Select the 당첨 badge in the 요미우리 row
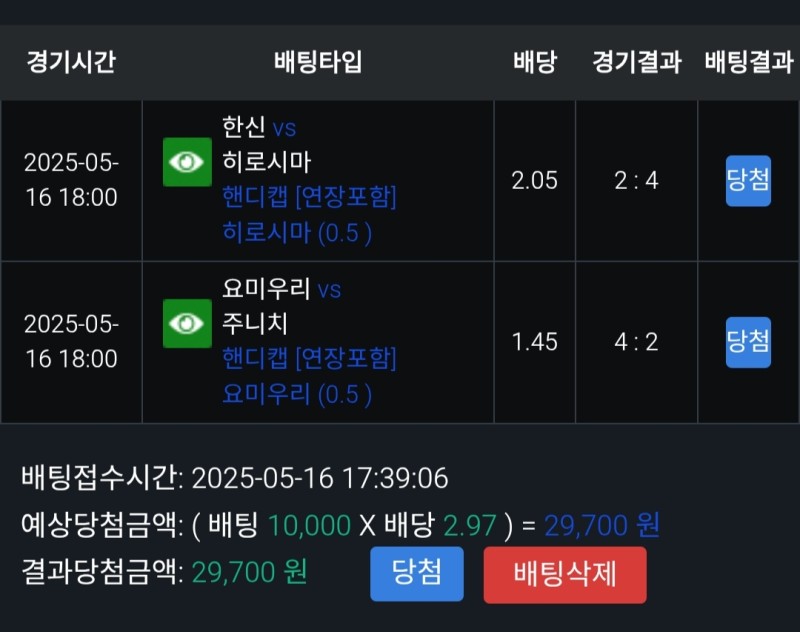This screenshot has height=632, width=800. point(748,342)
